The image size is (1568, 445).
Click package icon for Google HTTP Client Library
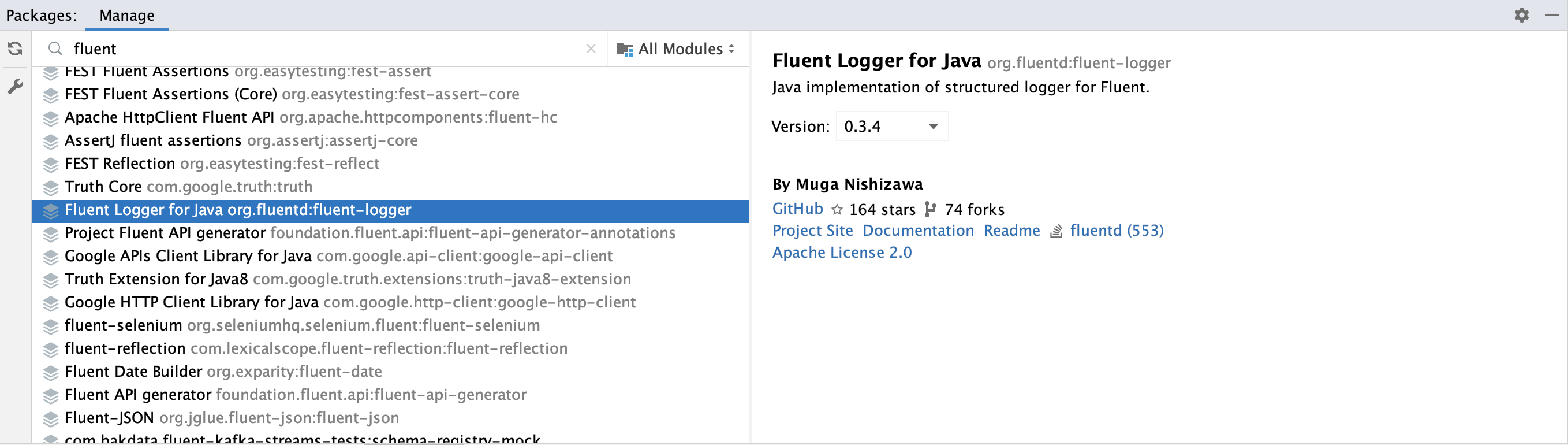tap(51, 303)
